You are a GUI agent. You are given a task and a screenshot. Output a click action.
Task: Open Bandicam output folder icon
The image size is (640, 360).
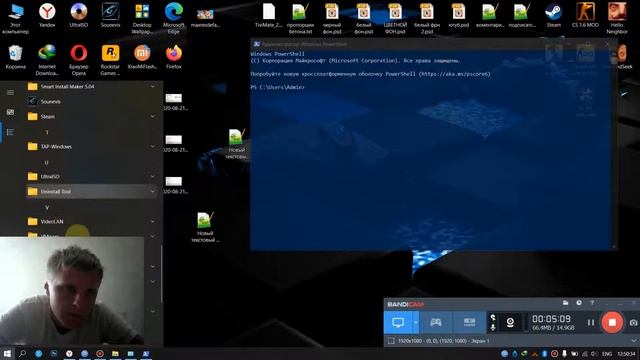[x=565, y=303]
